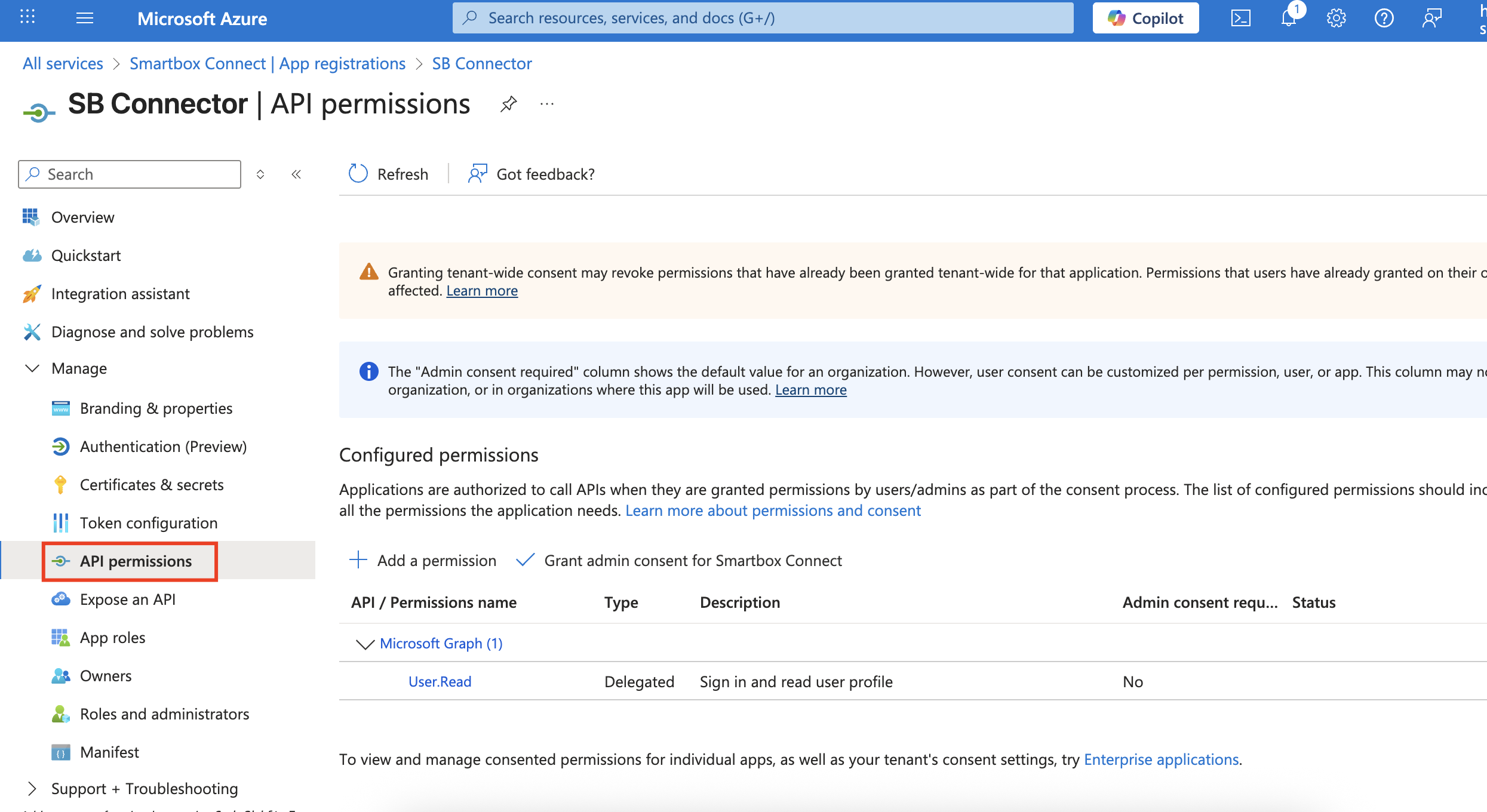This screenshot has height=812, width=1487.
Task: Click the help question mark icon
Action: click(x=1384, y=18)
